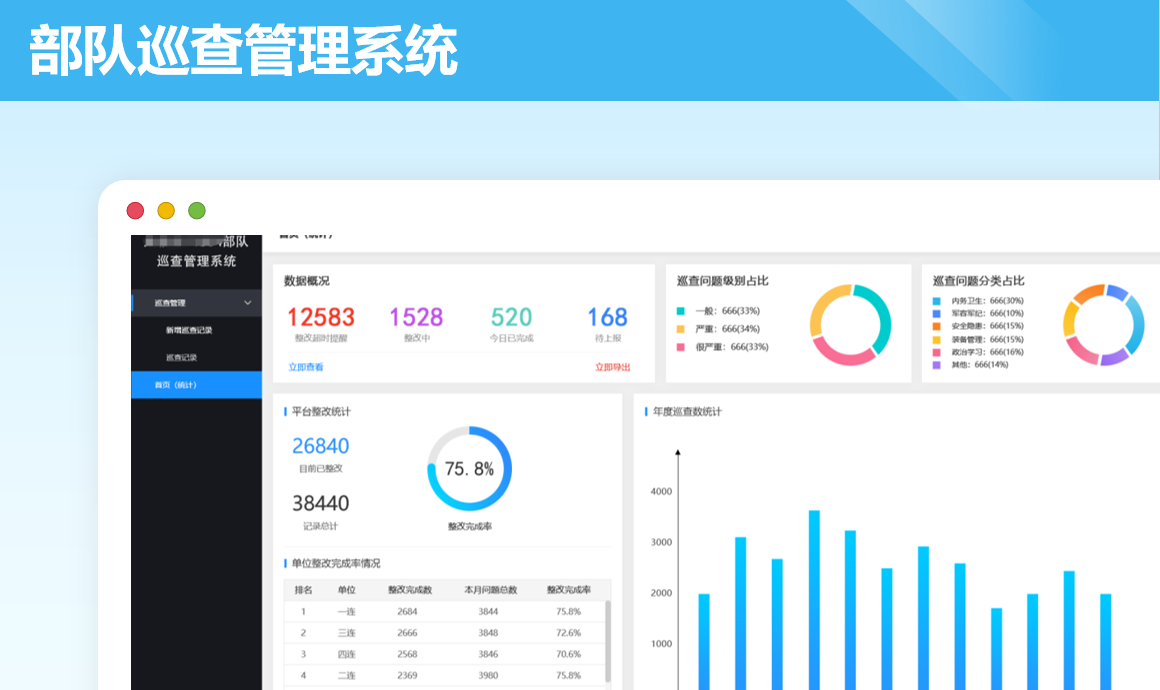Click the 整改完成数 column header
The height and width of the screenshot is (690, 1160).
click(409, 589)
